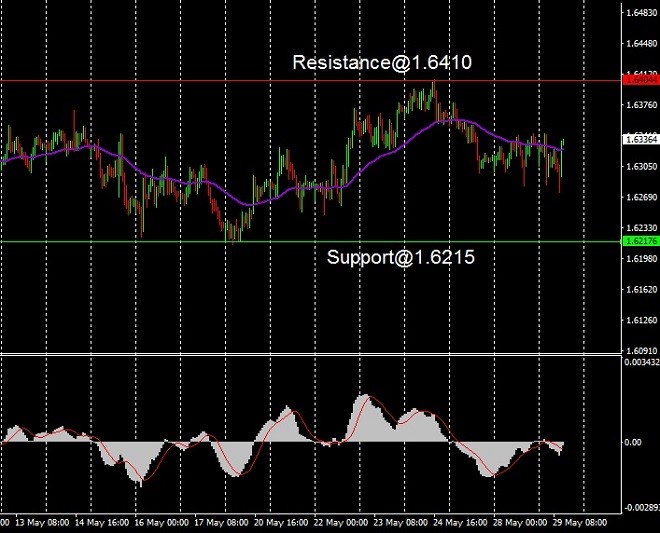Click the Resistance@1.6410 text label
This screenshot has height=533, width=660.
[382, 62]
